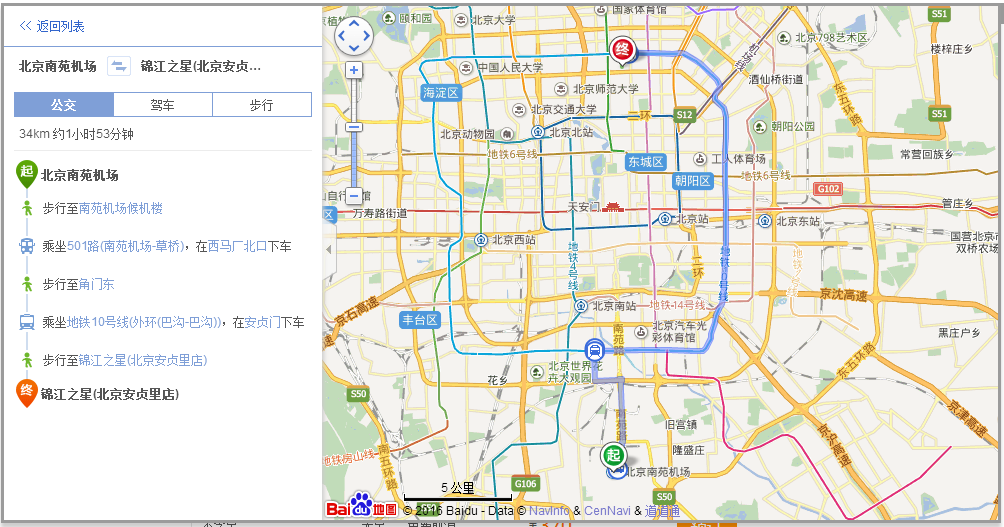Click the map pan direction control
This screenshot has height=527, width=1004.
(354, 36)
